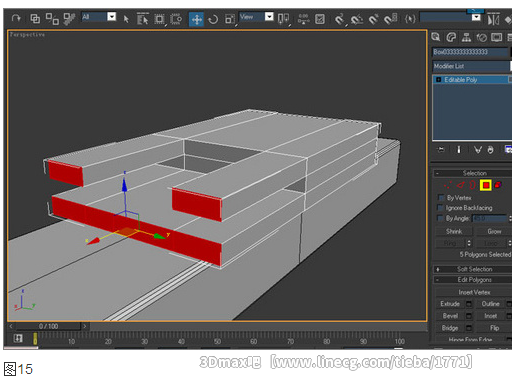Toggle the Snaps Toggle magnet icon

340,19
